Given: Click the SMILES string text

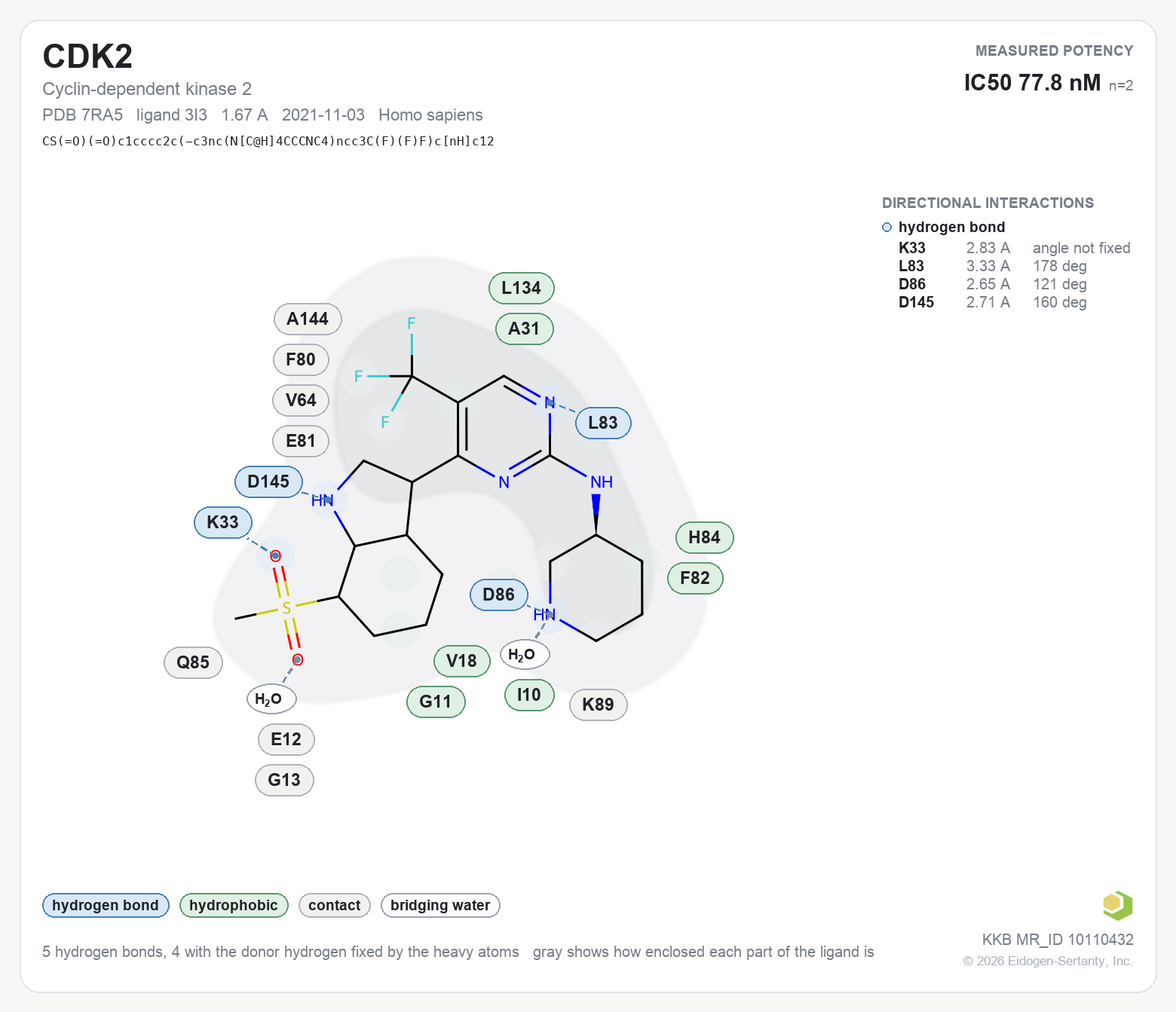Looking at the screenshot, I should click(268, 141).
